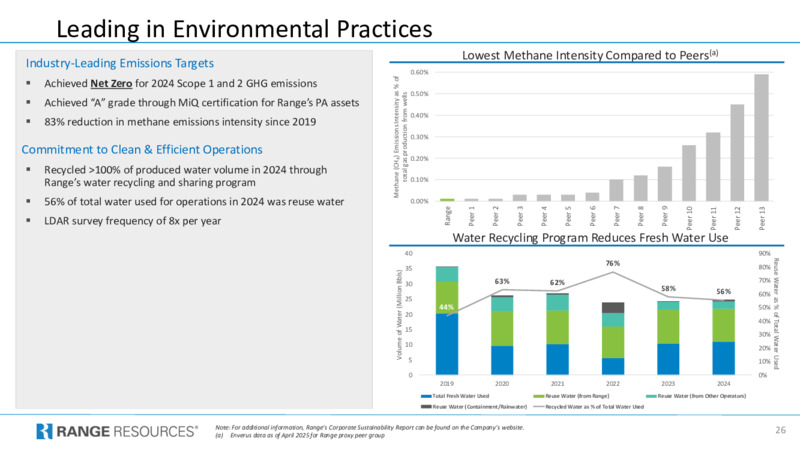The image size is (800, 450).
Task: Click the 2019 stacked water bar
Action: coord(447,320)
